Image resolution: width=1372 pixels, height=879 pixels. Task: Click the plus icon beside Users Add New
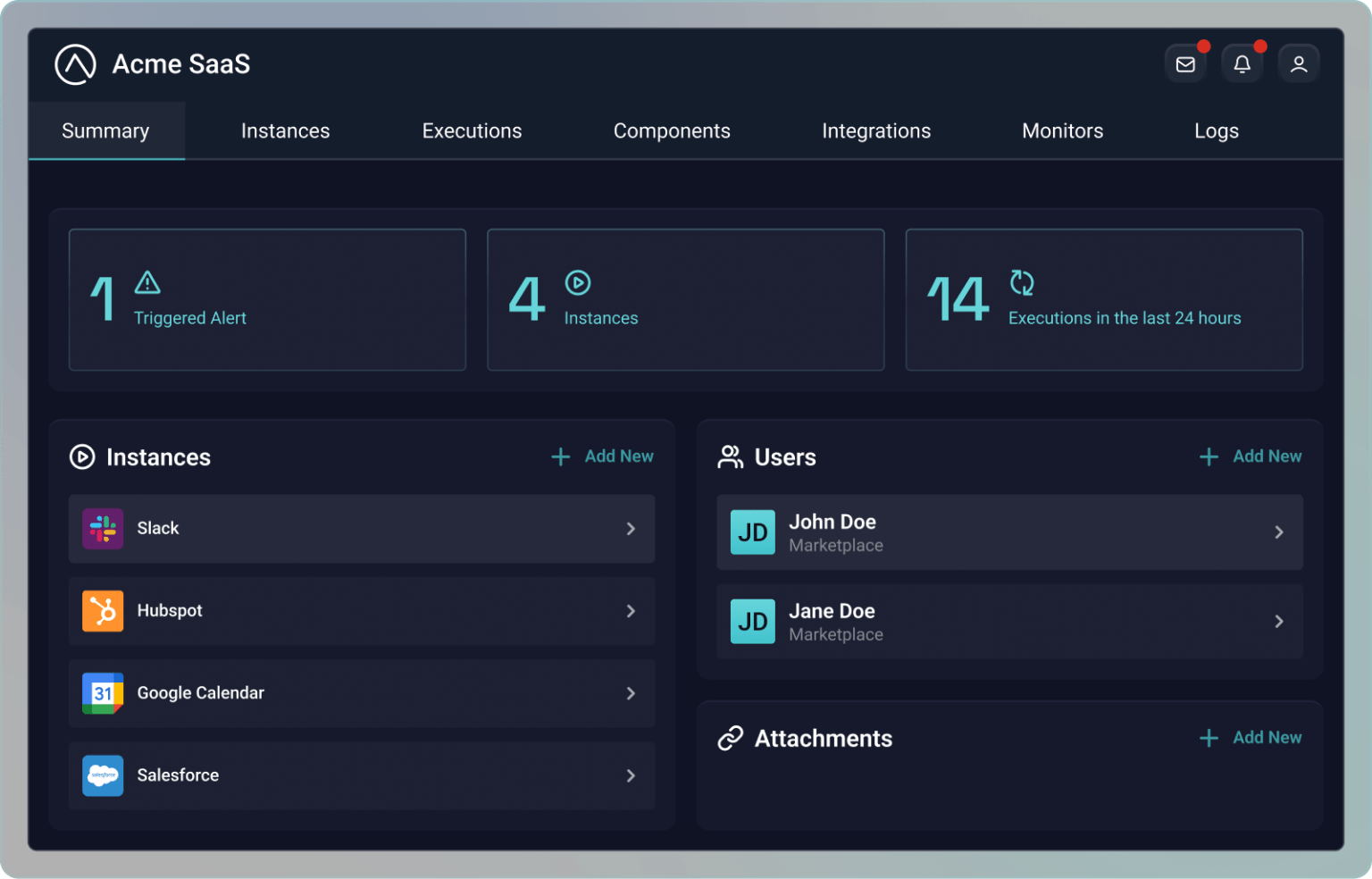(1209, 457)
